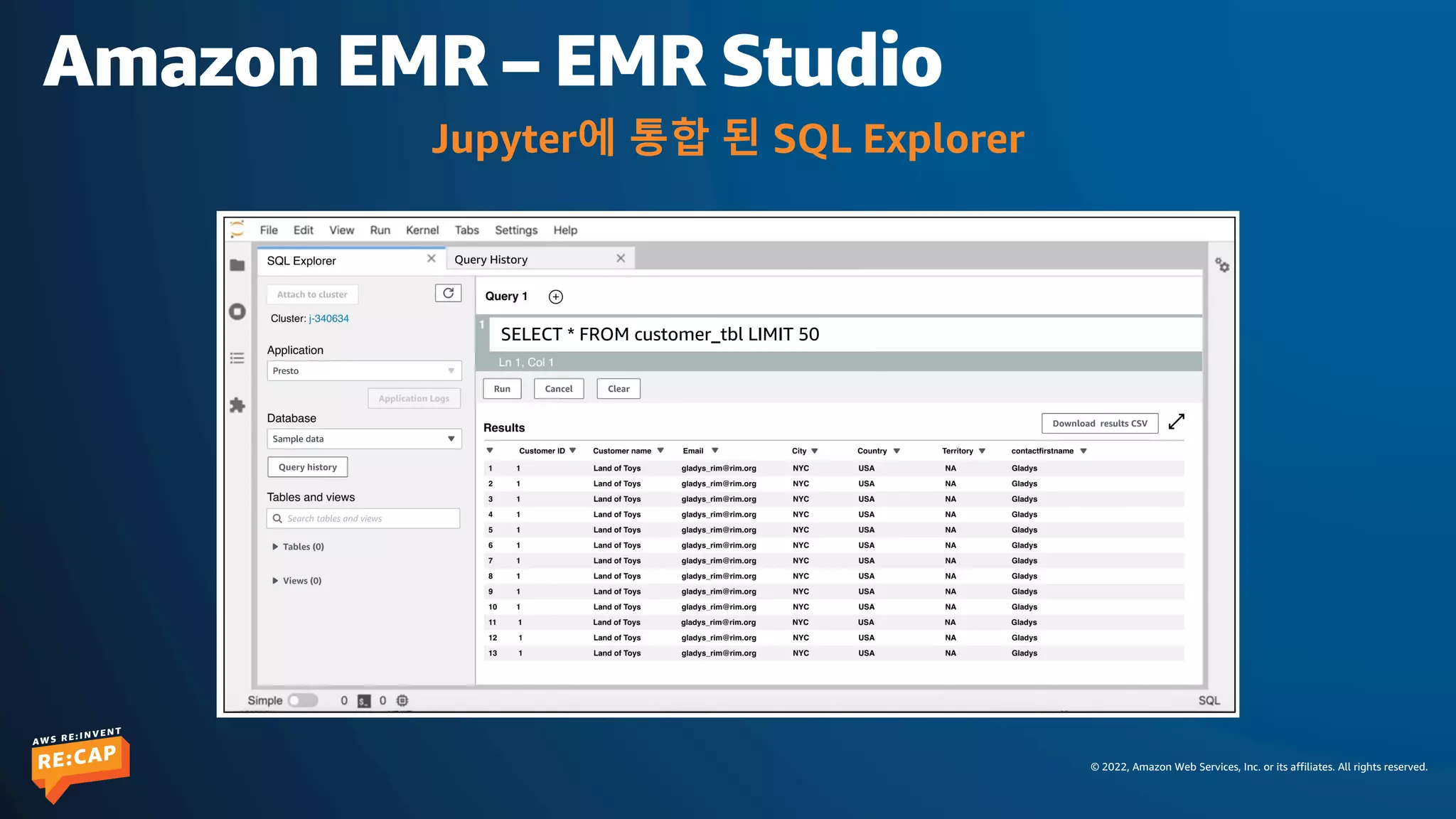Click the Ln 1, Col 1 position indicator
The width and height of the screenshot is (1456, 819).
[526, 362]
